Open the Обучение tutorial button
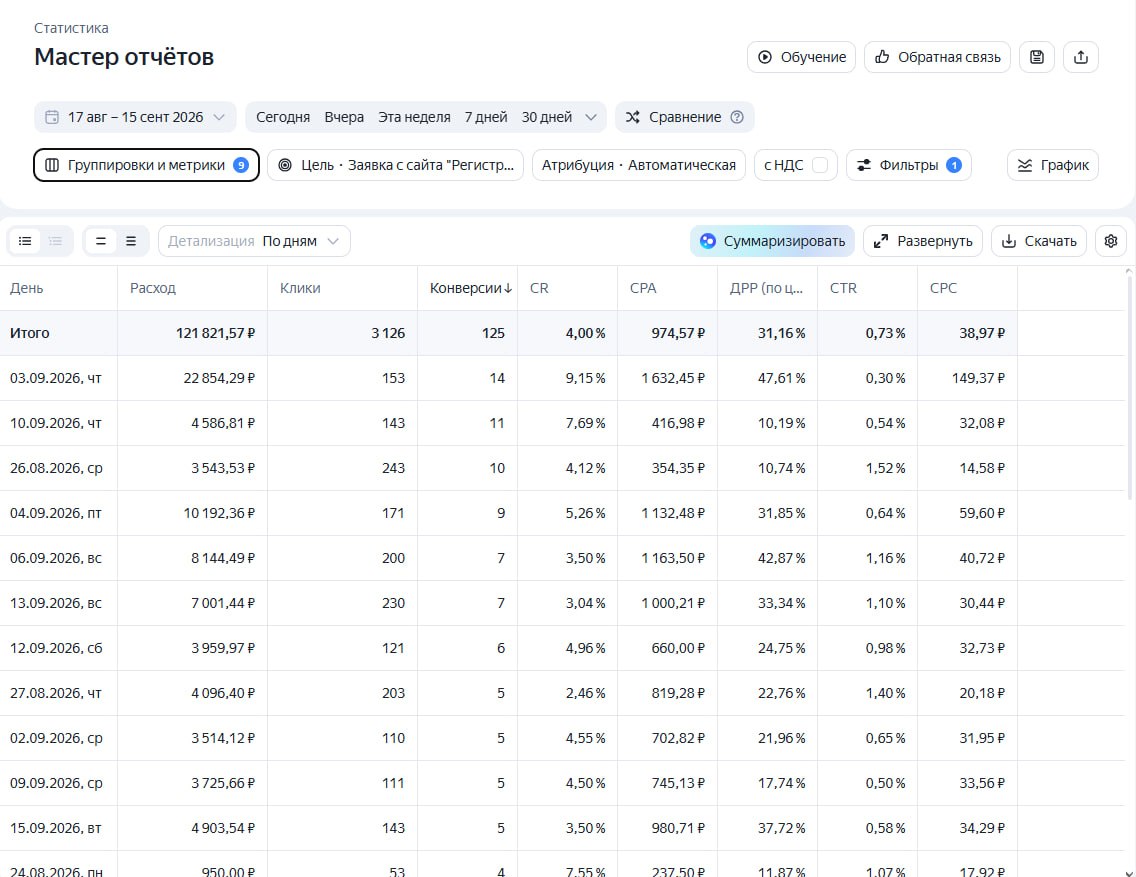 click(x=801, y=57)
